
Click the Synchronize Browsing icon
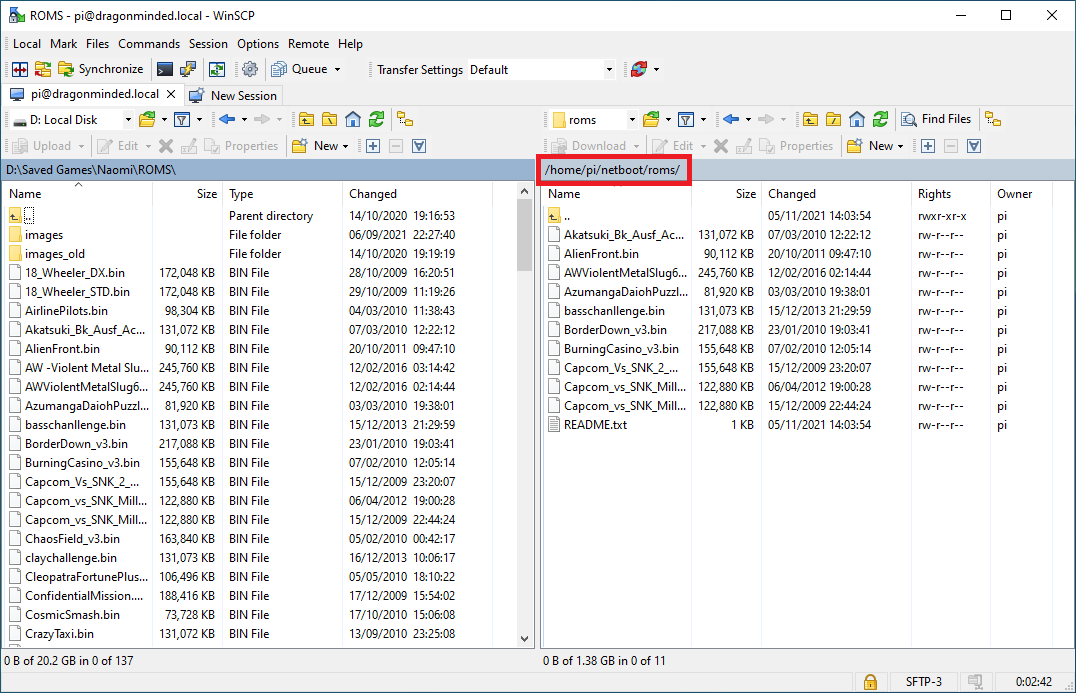43,69
